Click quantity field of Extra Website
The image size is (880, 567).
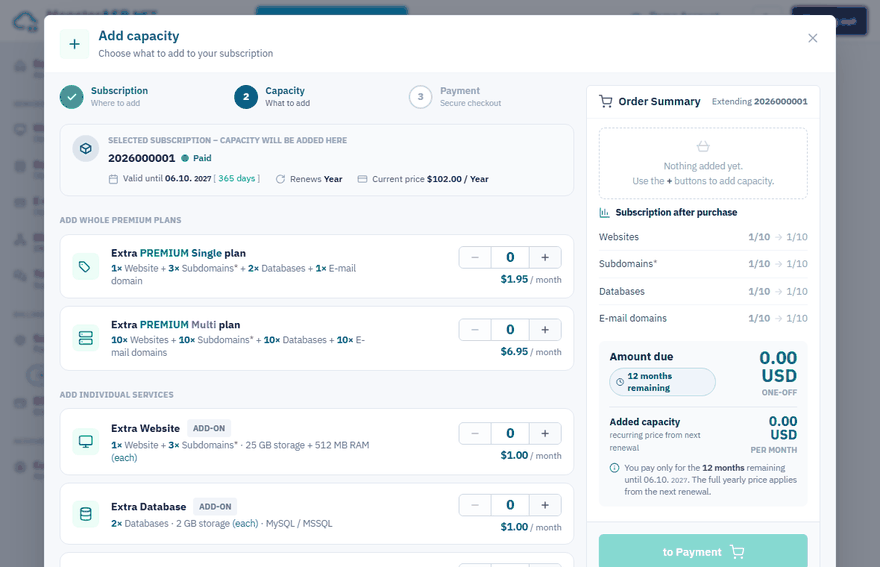pos(510,433)
